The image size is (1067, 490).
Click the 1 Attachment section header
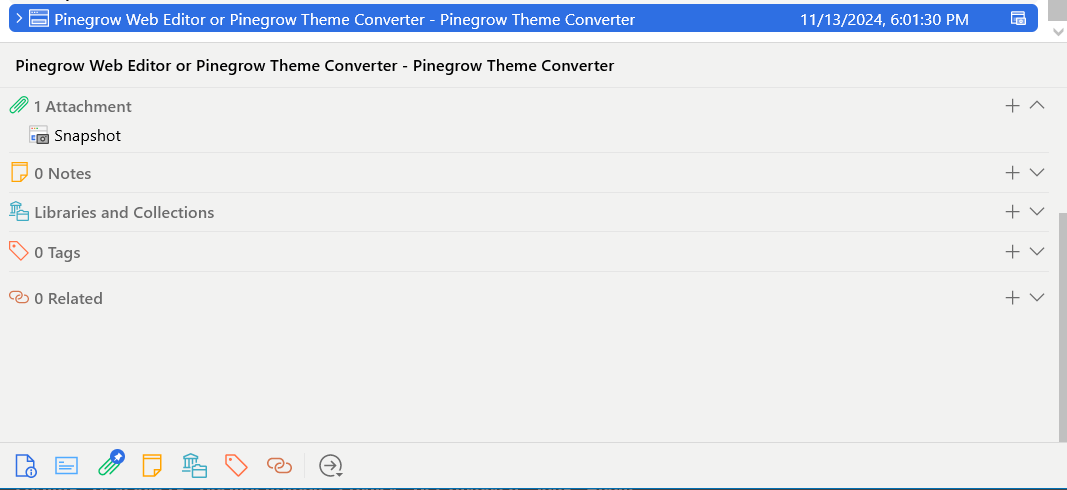83,107
